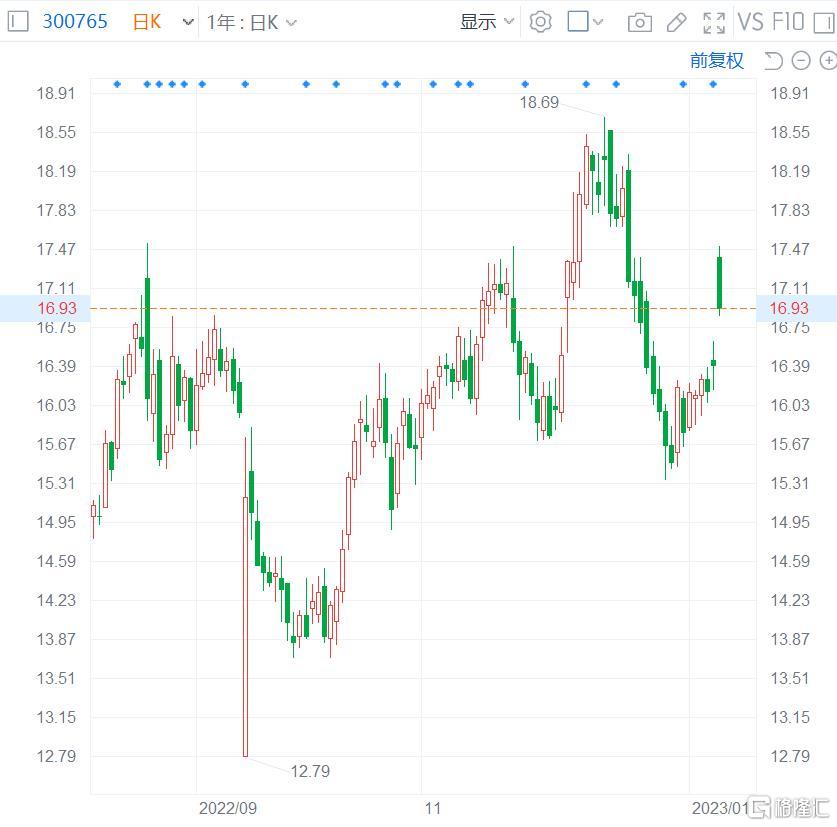
Task: Zoom in the chart with plus icon
Action: pyautogui.click(x=828, y=60)
